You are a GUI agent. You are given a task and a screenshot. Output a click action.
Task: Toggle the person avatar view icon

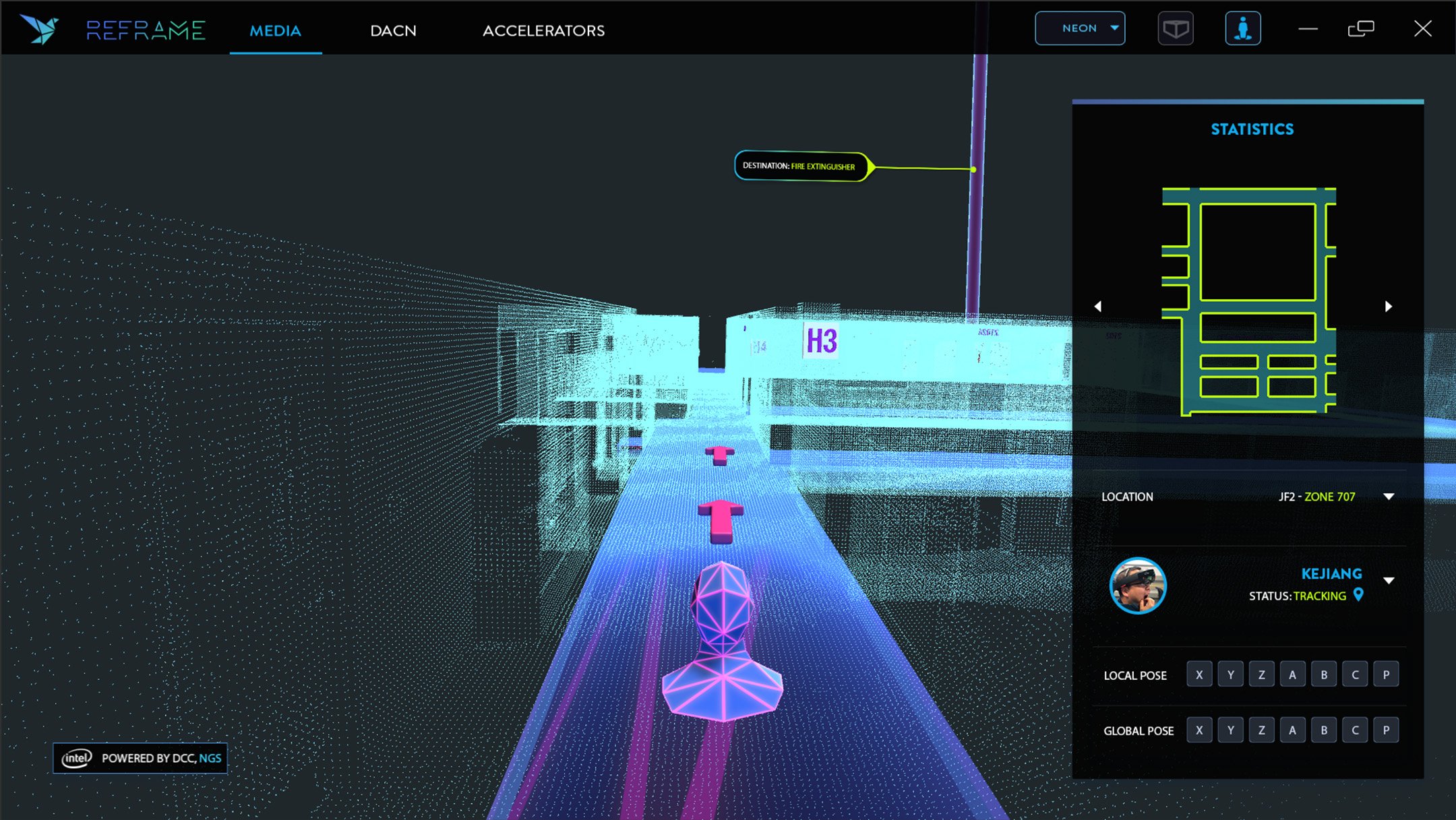(1242, 29)
